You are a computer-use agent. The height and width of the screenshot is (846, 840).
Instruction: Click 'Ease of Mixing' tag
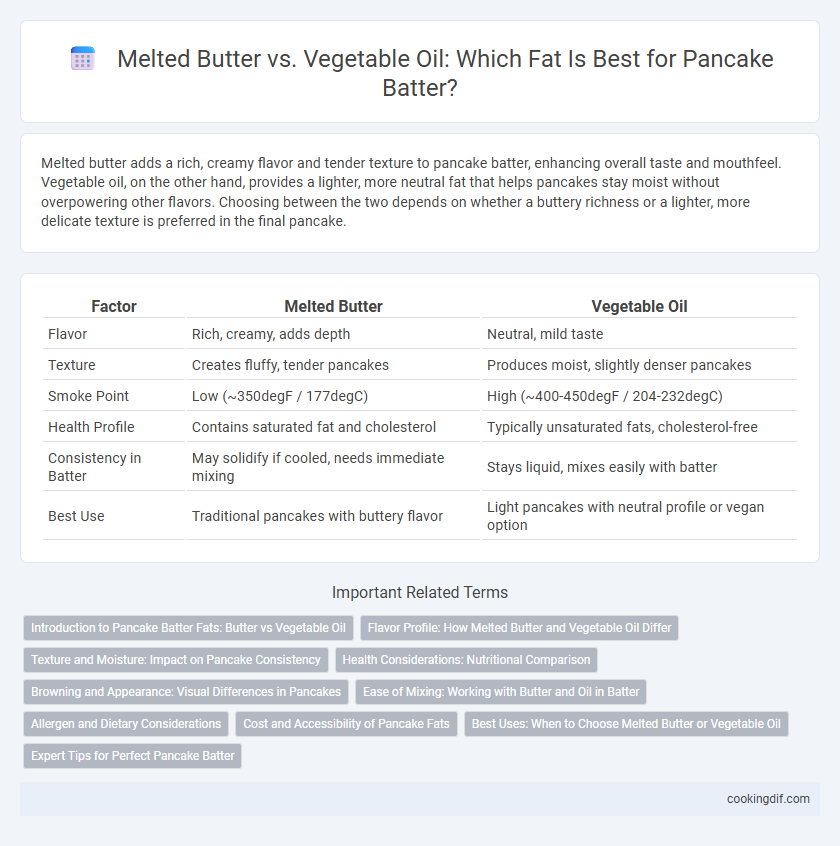(x=501, y=692)
